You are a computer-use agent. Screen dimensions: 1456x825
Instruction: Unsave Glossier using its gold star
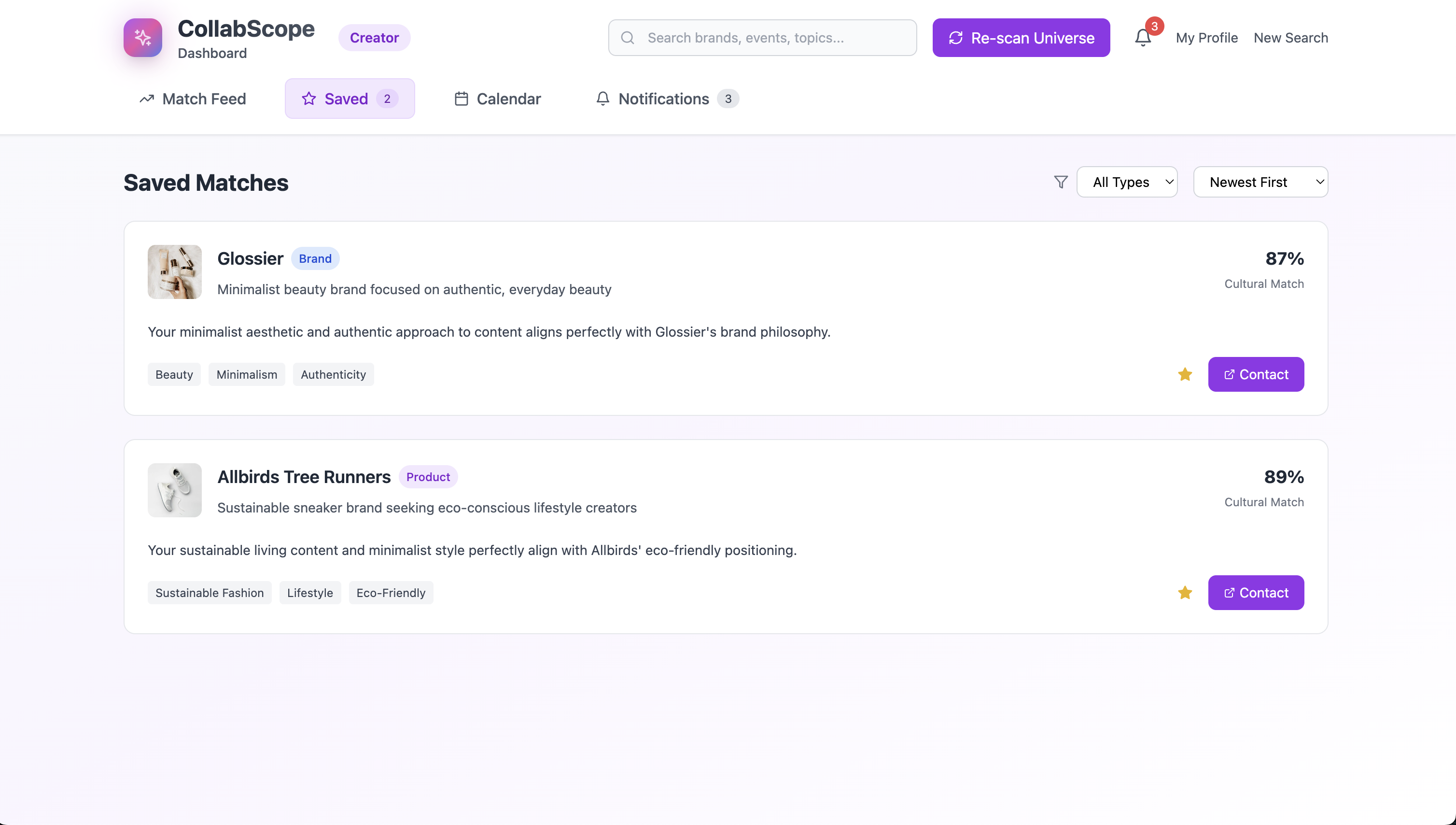pos(1185,374)
